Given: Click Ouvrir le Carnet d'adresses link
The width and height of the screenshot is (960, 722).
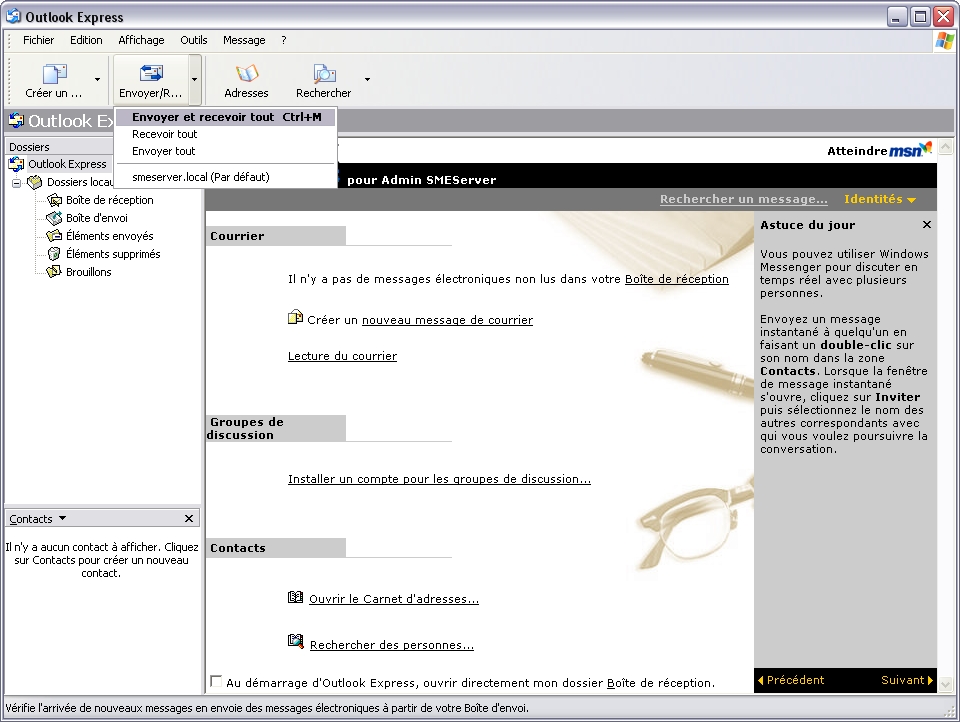Looking at the screenshot, I should [x=394, y=600].
